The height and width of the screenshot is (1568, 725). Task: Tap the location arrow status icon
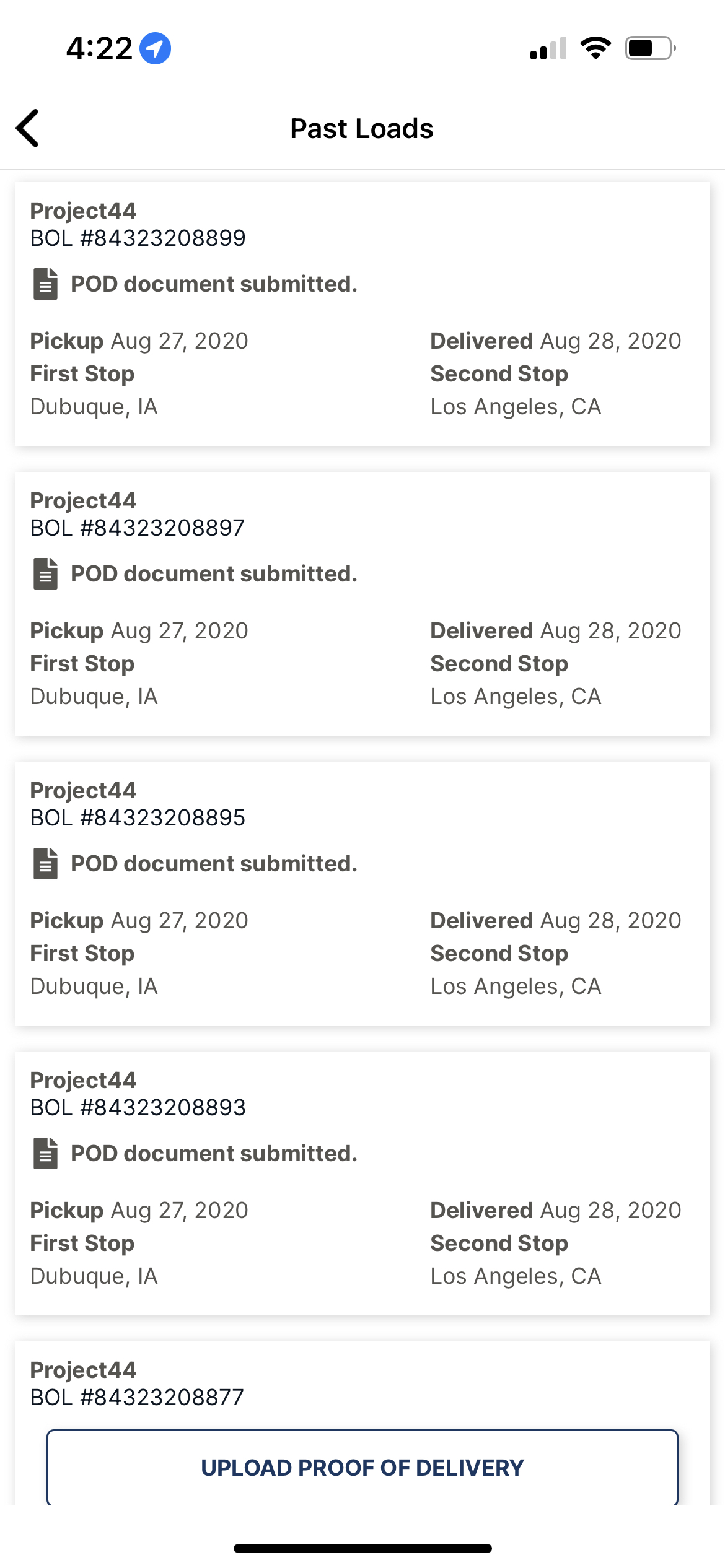[155, 48]
